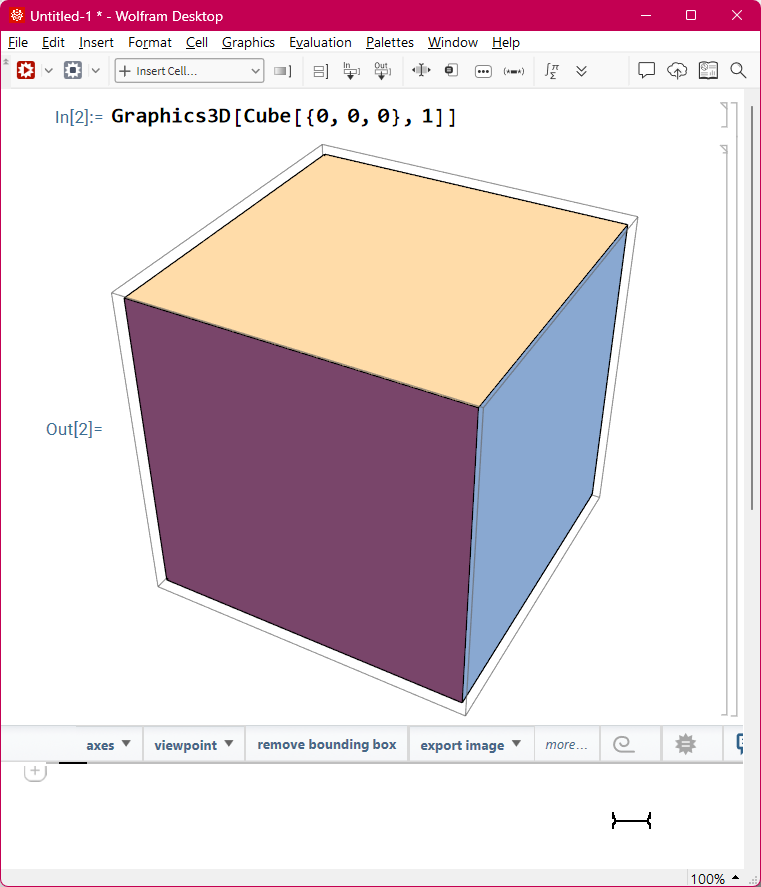Open the Graphics menu
The image size is (761, 887).
[248, 42]
